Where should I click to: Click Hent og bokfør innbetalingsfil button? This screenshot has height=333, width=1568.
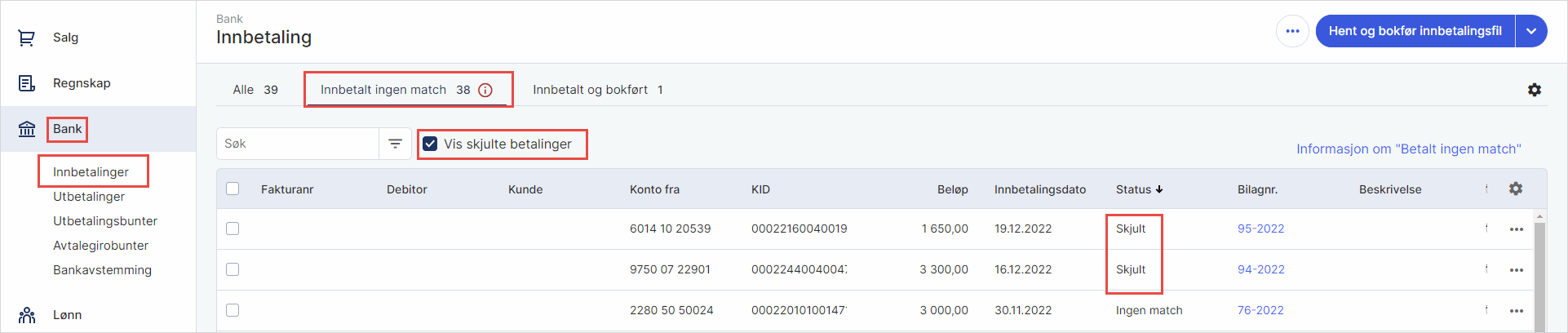pyautogui.click(x=1415, y=31)
